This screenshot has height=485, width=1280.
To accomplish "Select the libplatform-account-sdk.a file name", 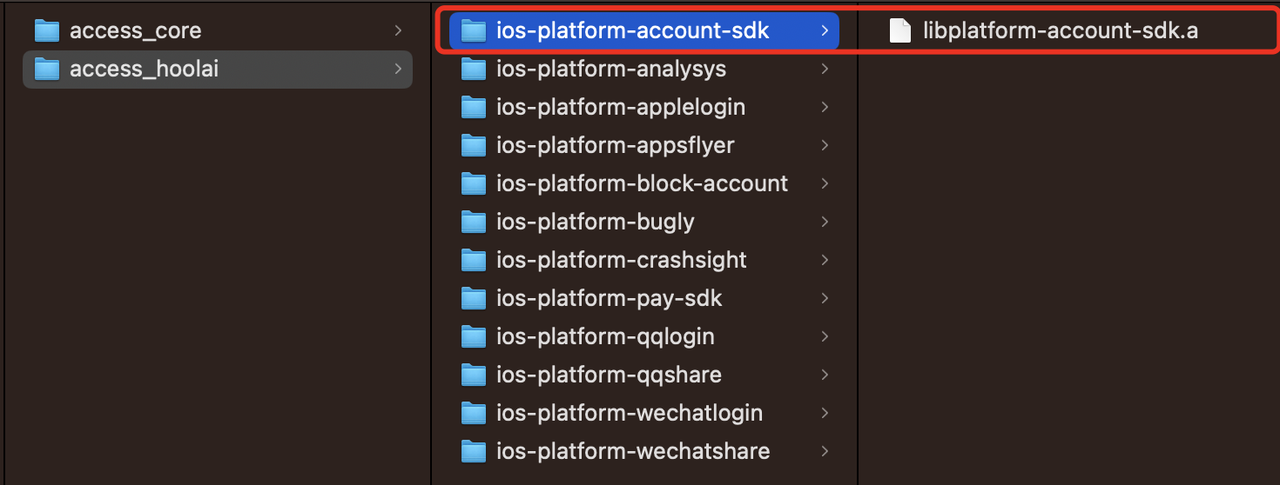I will point(1060,31).
